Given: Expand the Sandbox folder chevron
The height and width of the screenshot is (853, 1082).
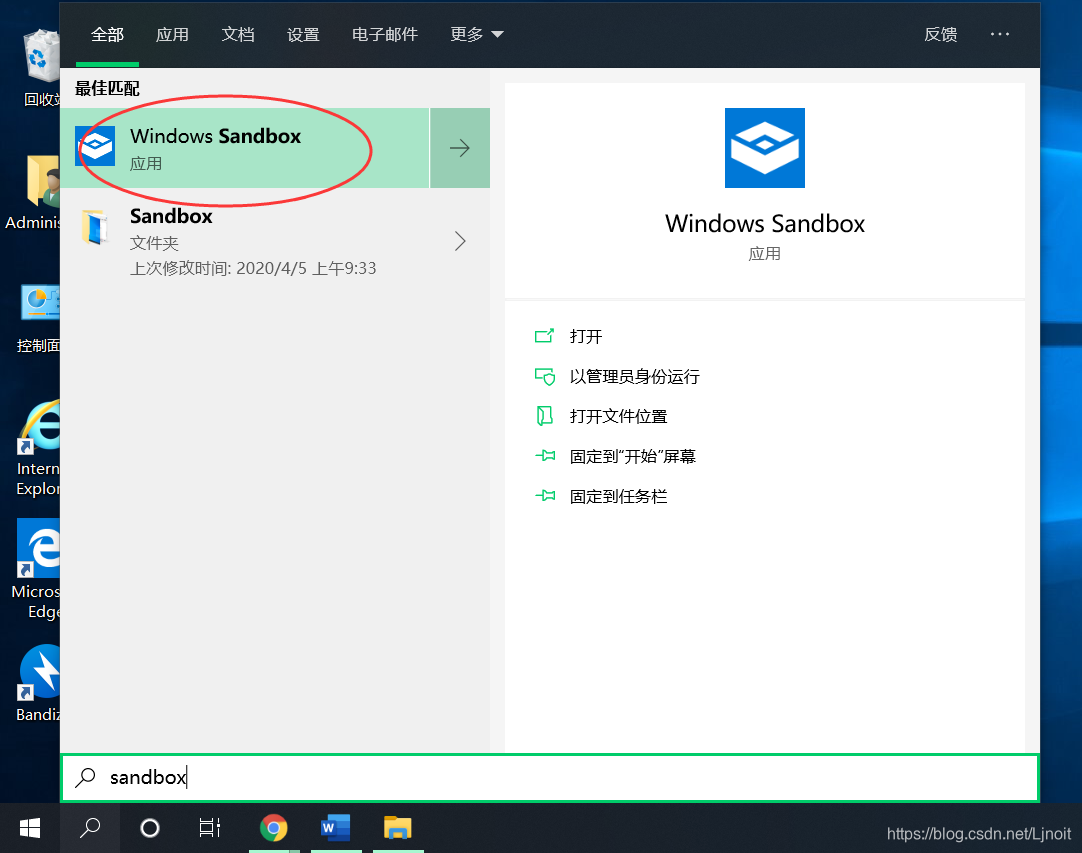Looking at the screenshot, I should click(460, 241).
